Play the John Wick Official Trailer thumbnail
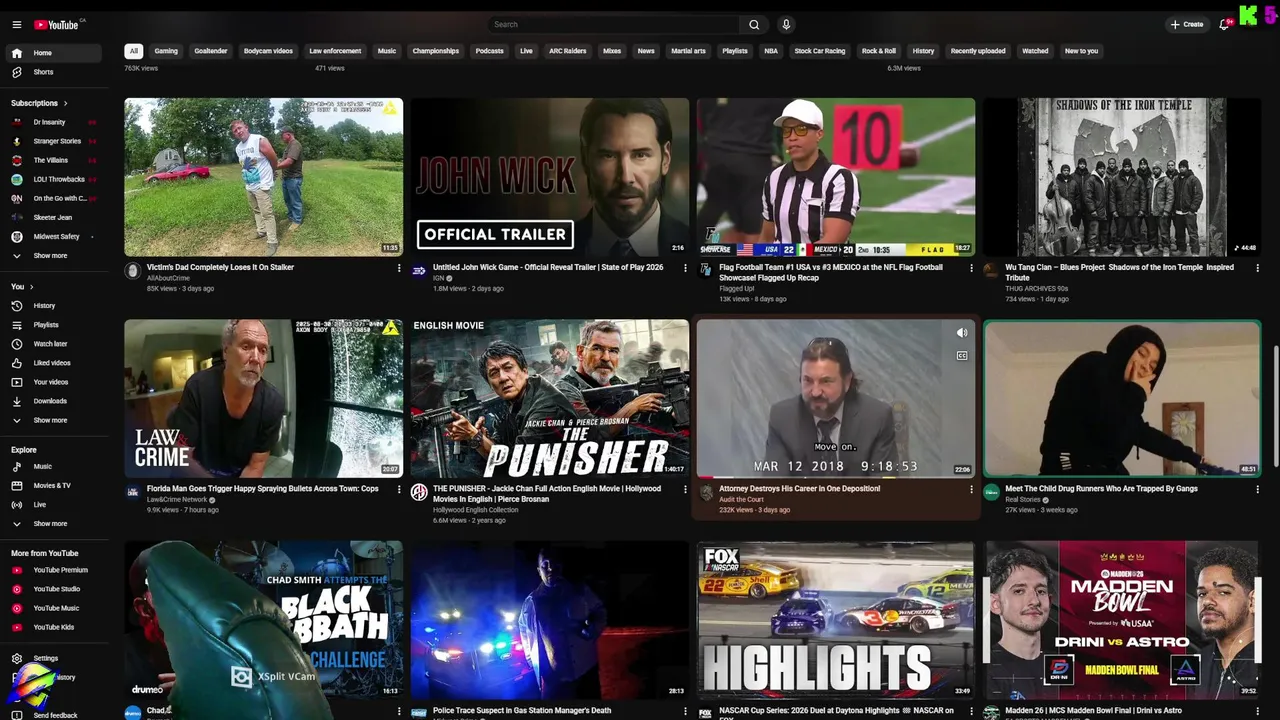 click(549, 177)
